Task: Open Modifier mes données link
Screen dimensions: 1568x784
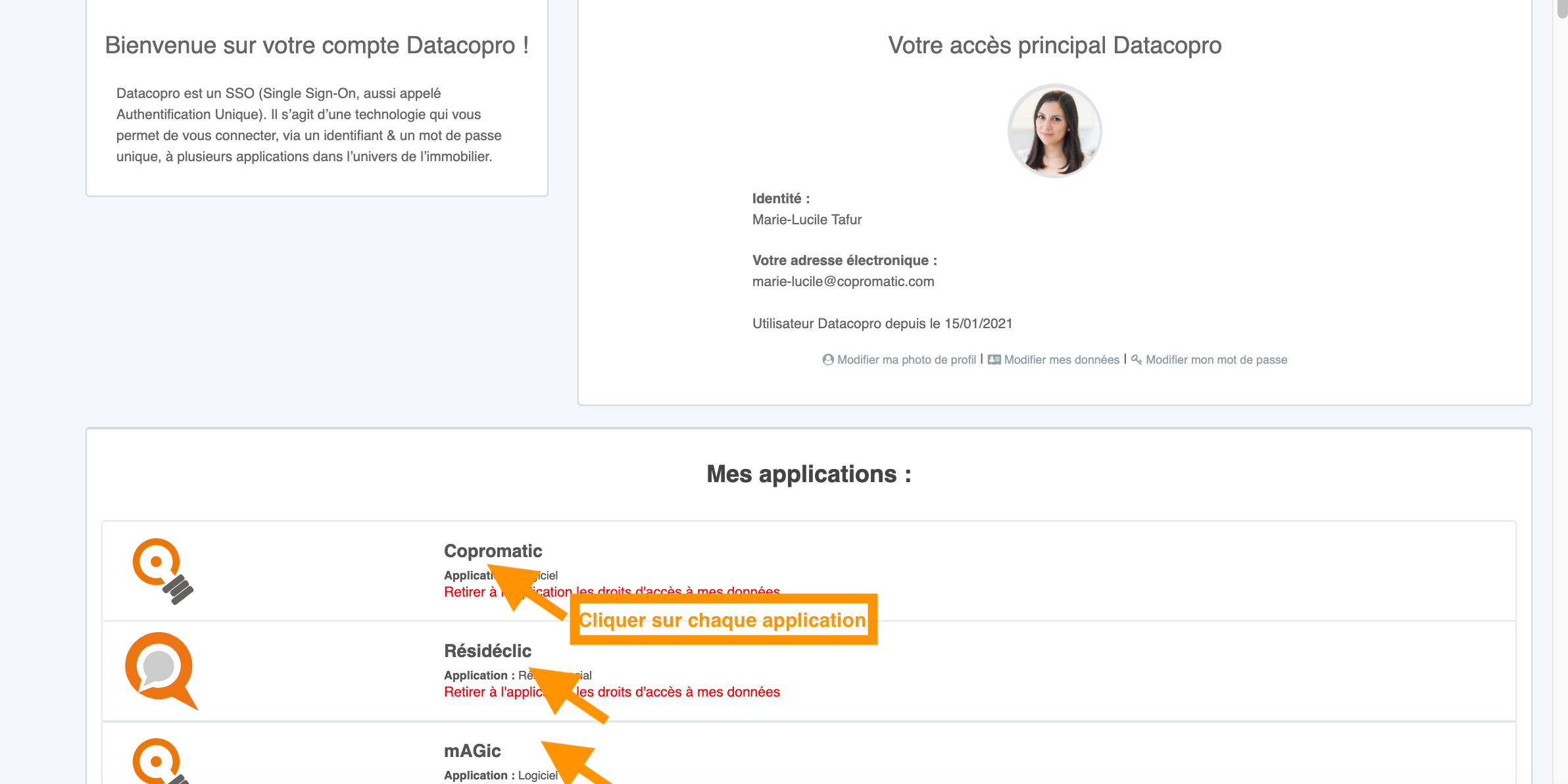Action: tap(1062, 360)
